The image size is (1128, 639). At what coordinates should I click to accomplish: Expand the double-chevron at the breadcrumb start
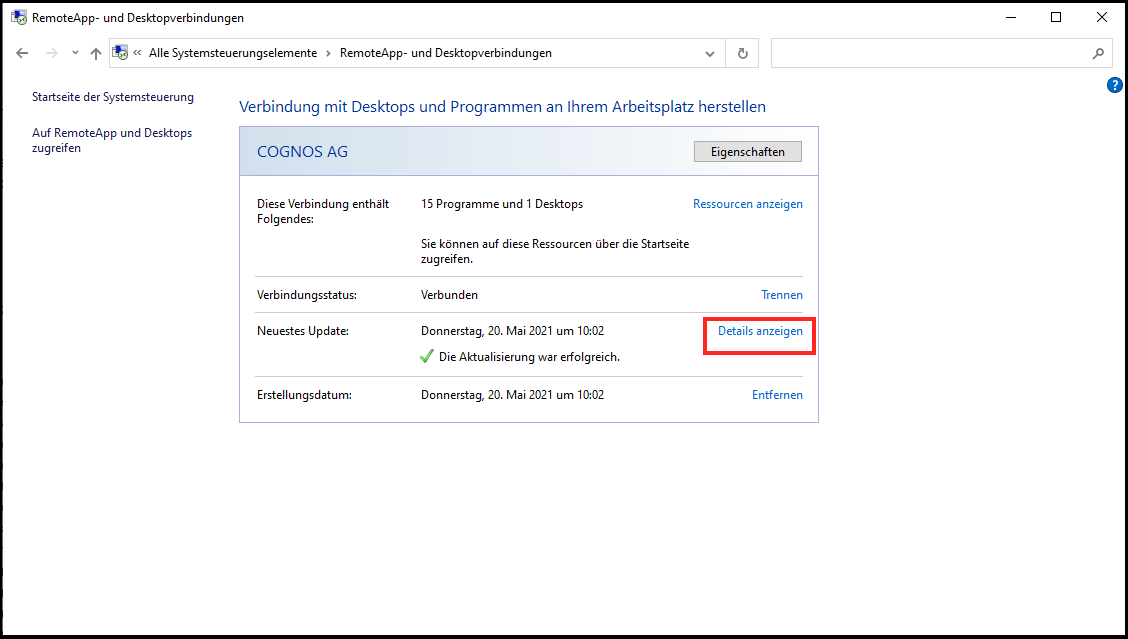coord(137,53)
